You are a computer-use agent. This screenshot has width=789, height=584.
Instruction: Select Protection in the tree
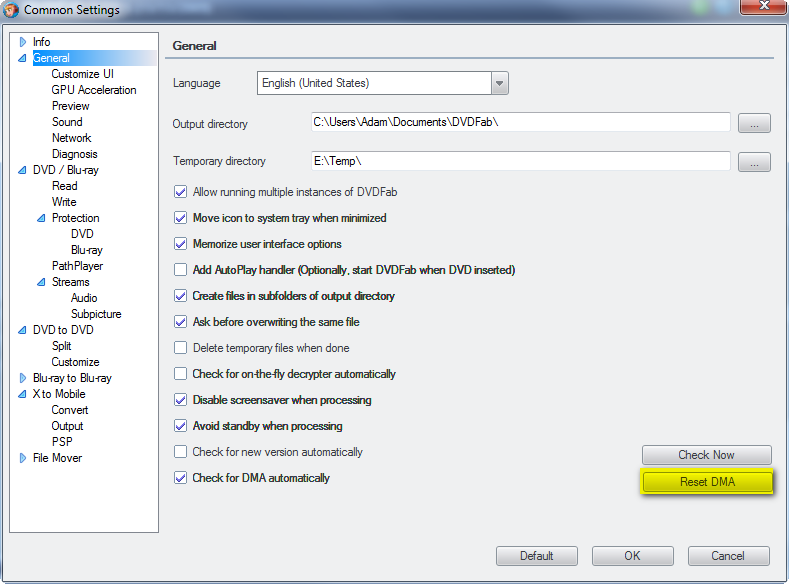(x=75, y=218)
